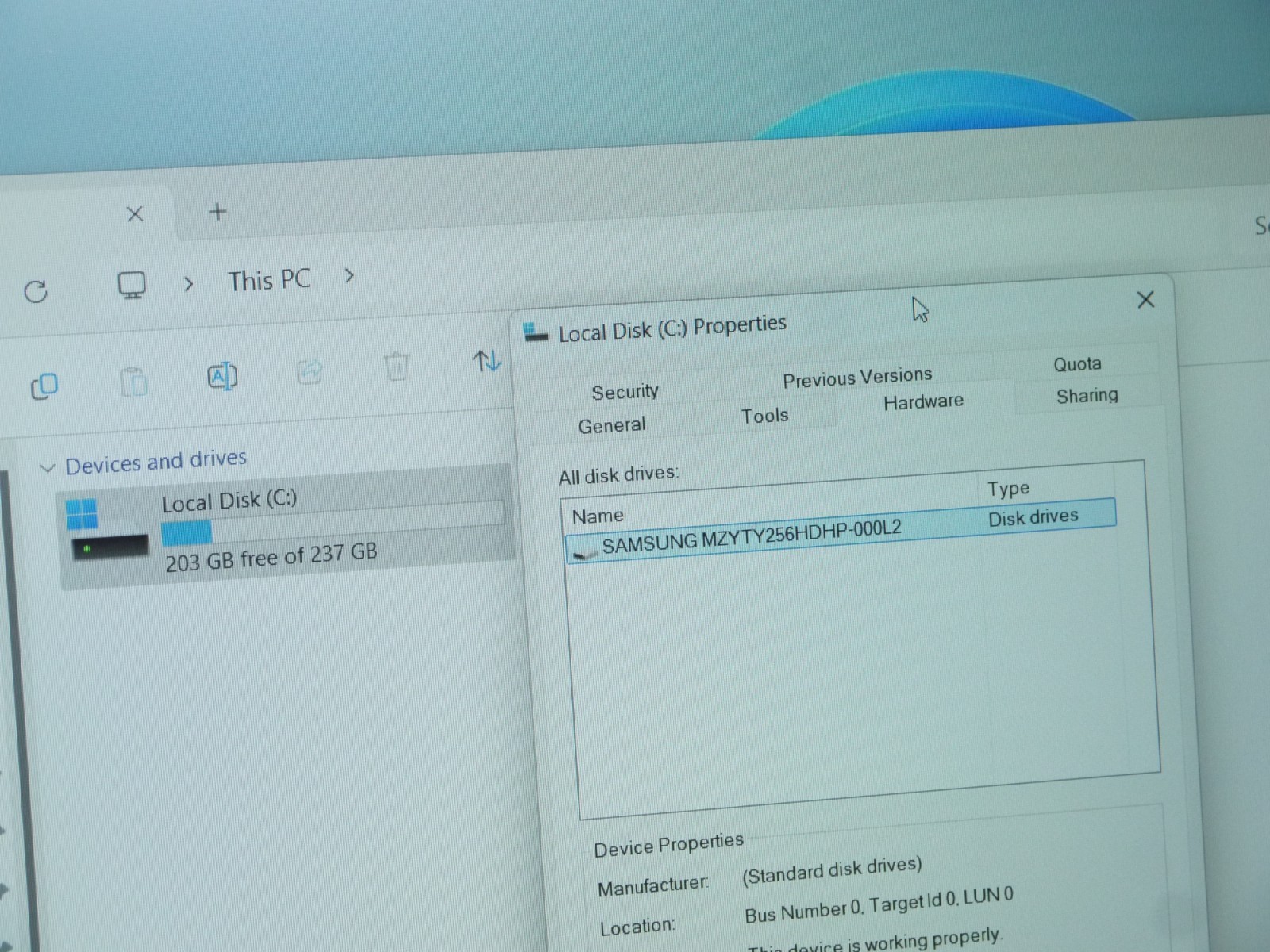Switch to the Security tab
This screenshot has height=952, width=1270.
(x=625, y=391)
